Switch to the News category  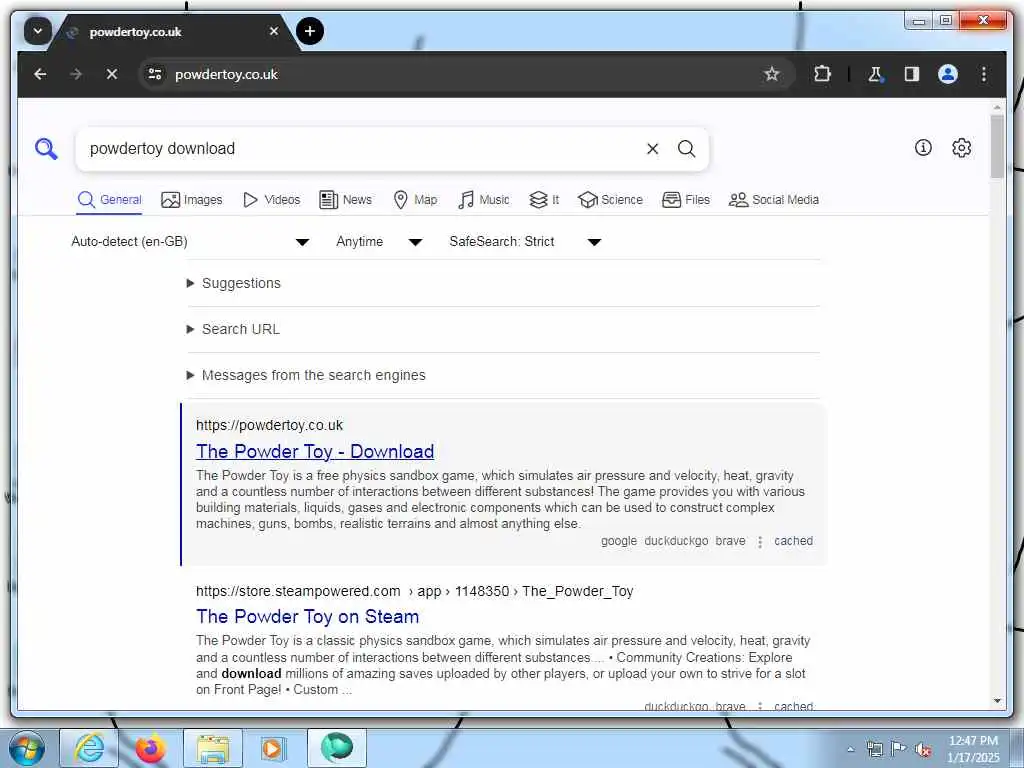tap(345, 200)
